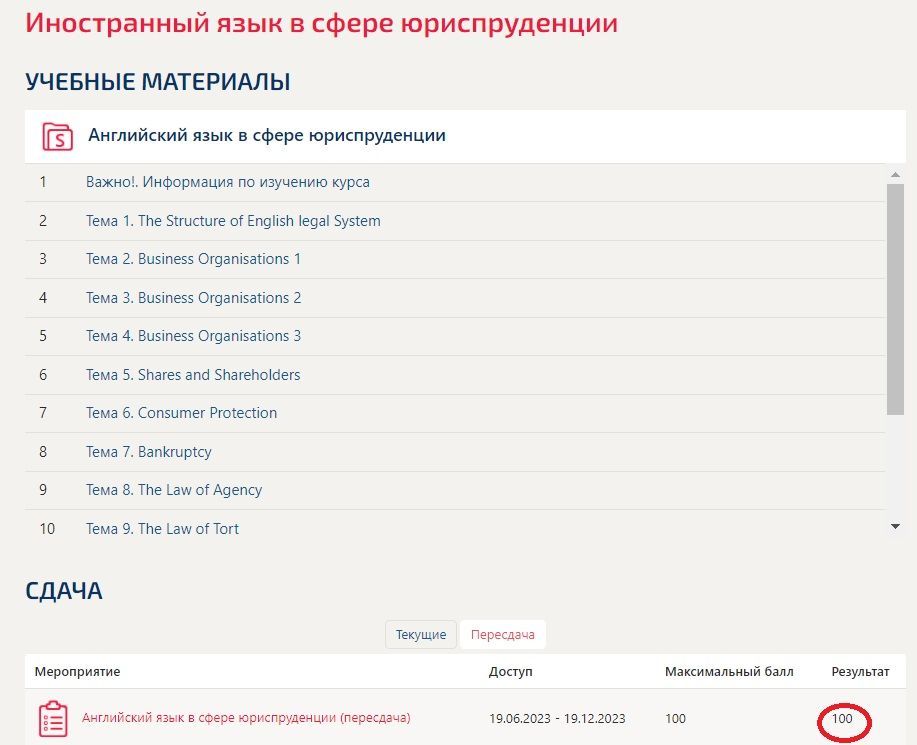Open Тема 9. The Law of Tort
Image resolution: width=917 pixels, height=745 pixels.
162,529
